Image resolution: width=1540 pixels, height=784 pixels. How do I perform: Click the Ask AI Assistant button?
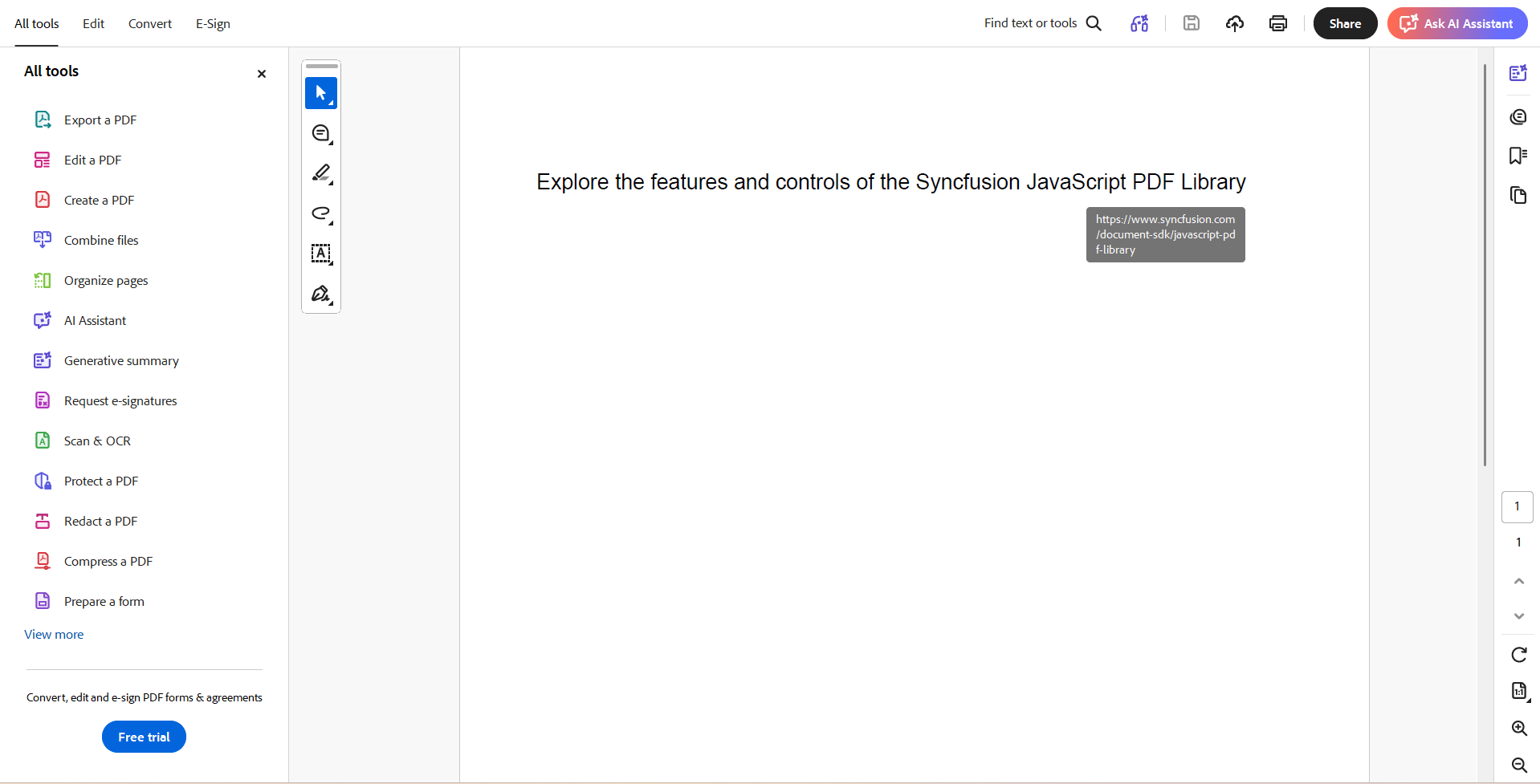click(x=1457, y=23)
